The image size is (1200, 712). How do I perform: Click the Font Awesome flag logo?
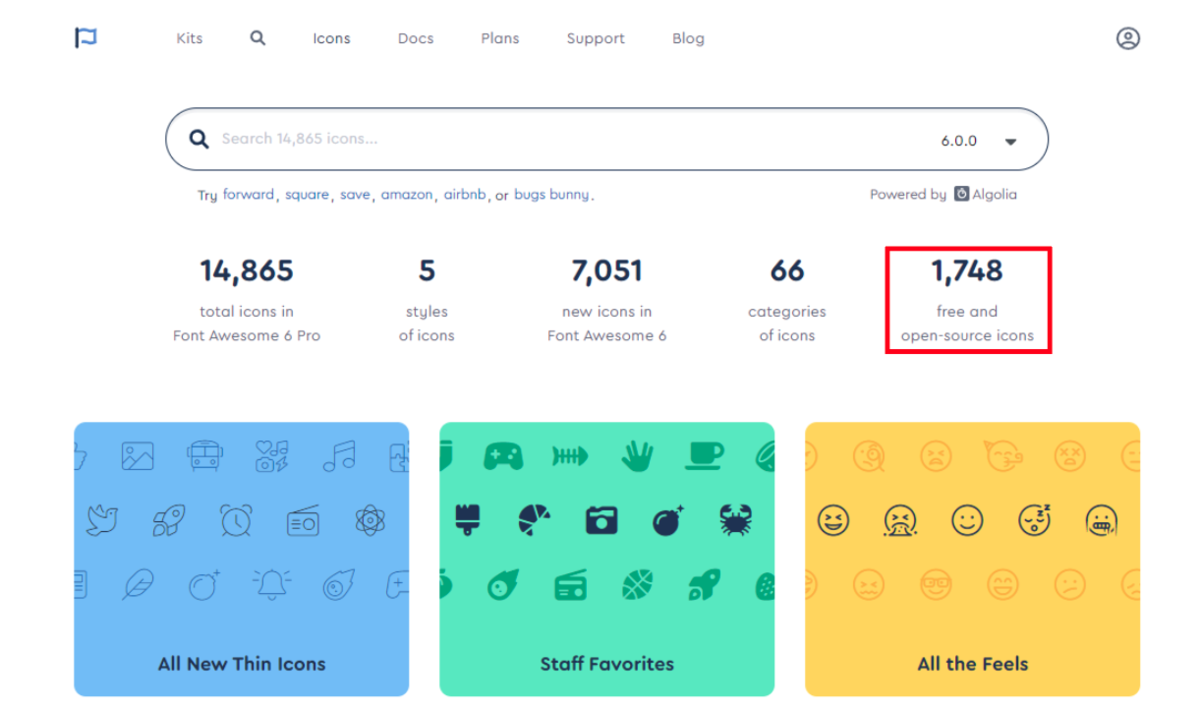point(86,38)
